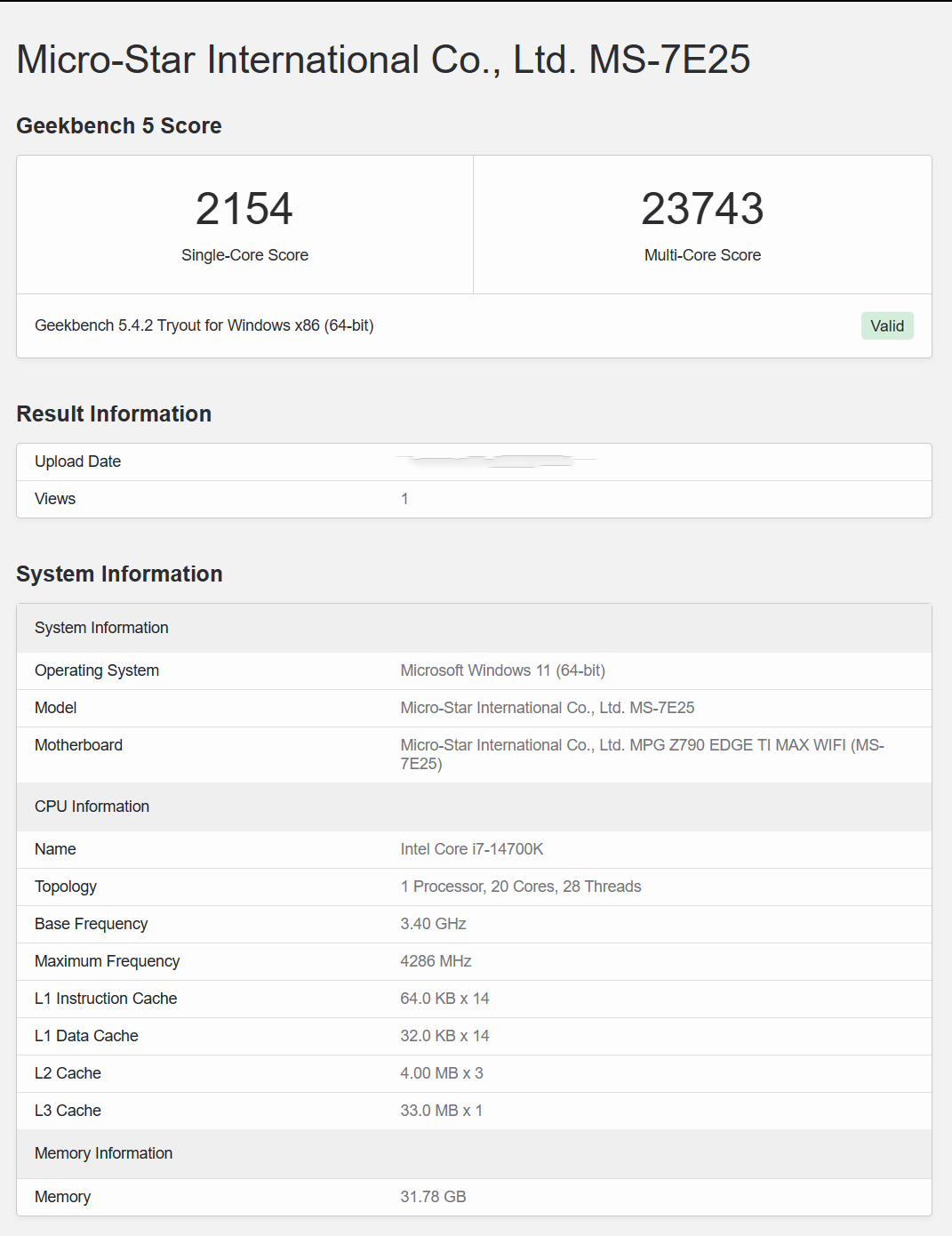The height and width of the screenshot is (1236, 952).
Task: Click the Geekbench 5 Score heading
Action: pos(119,126)
